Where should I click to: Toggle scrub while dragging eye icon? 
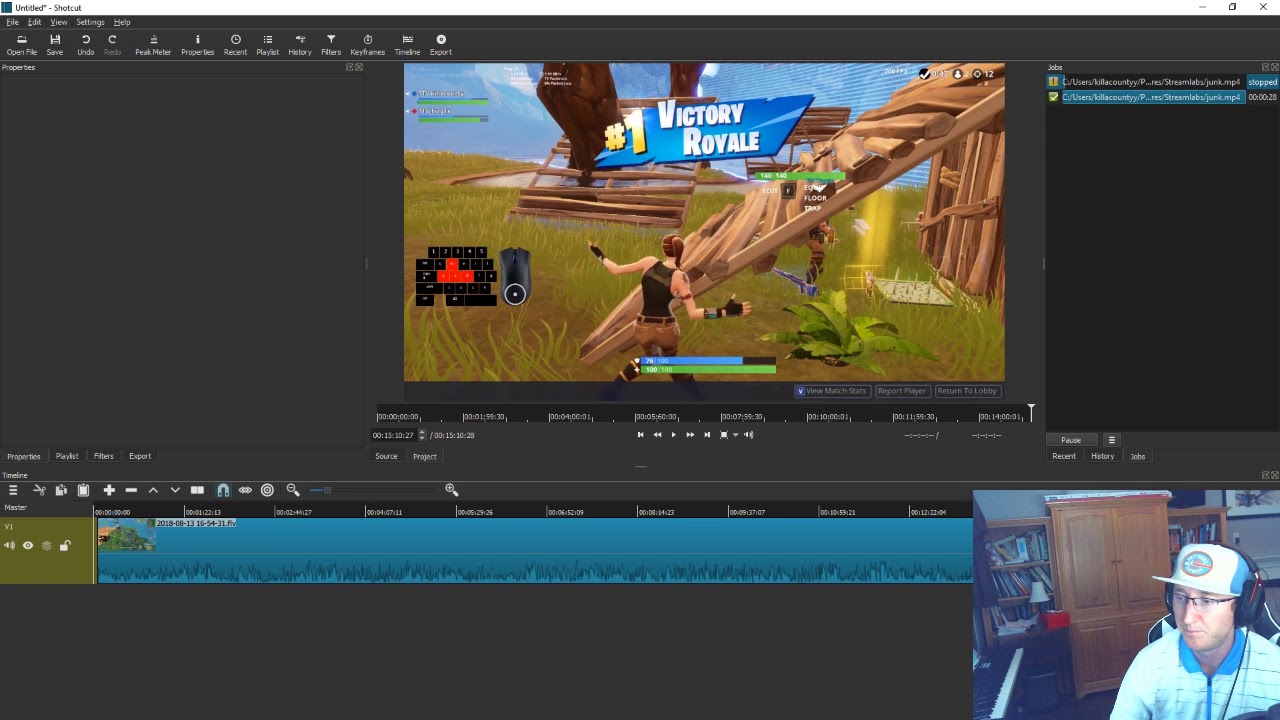click(245, 490)
